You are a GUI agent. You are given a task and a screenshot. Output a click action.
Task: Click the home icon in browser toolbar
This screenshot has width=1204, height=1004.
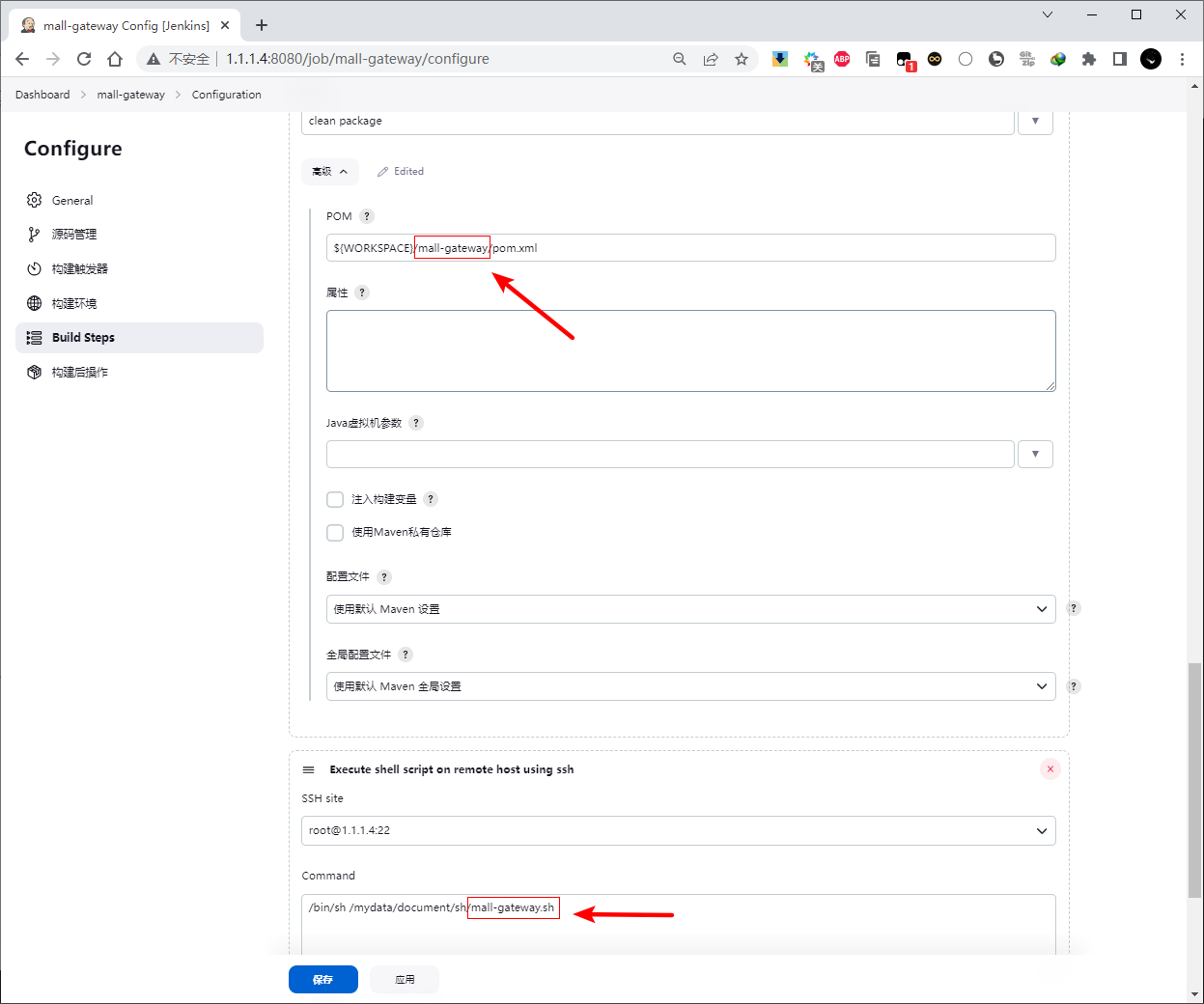pos(115,59)
